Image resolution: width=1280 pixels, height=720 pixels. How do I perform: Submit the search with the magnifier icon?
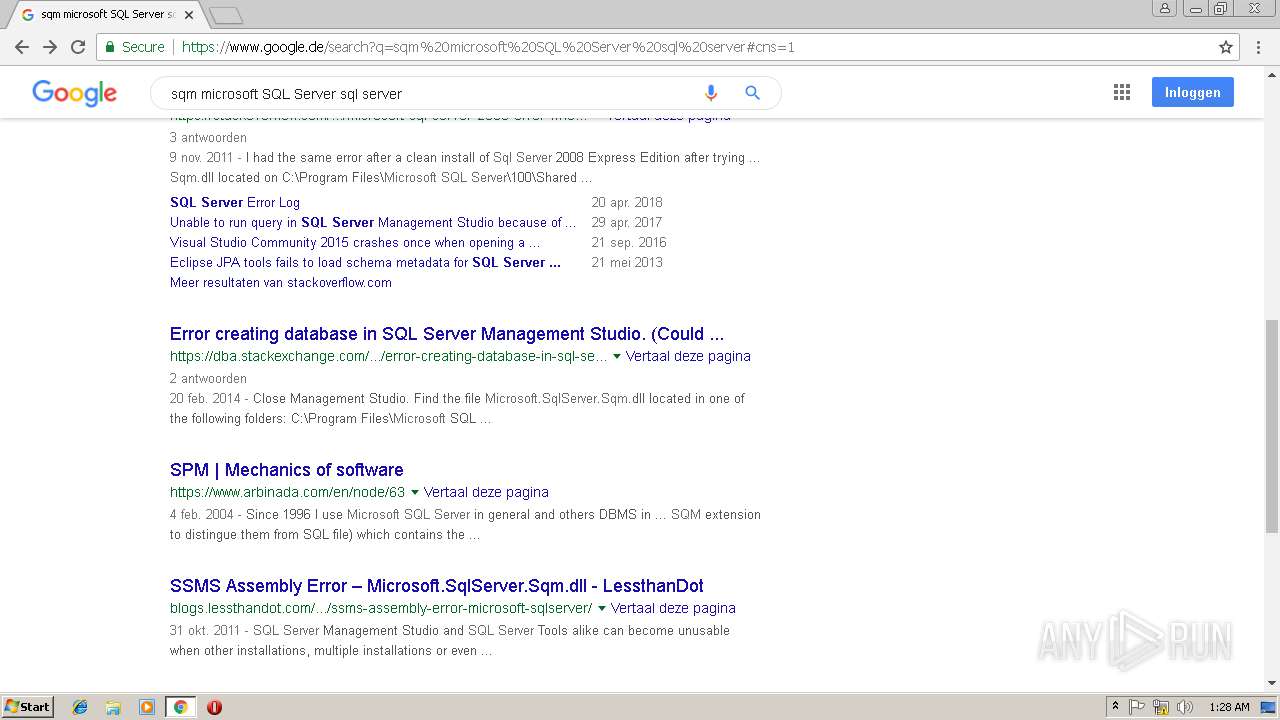753,93
